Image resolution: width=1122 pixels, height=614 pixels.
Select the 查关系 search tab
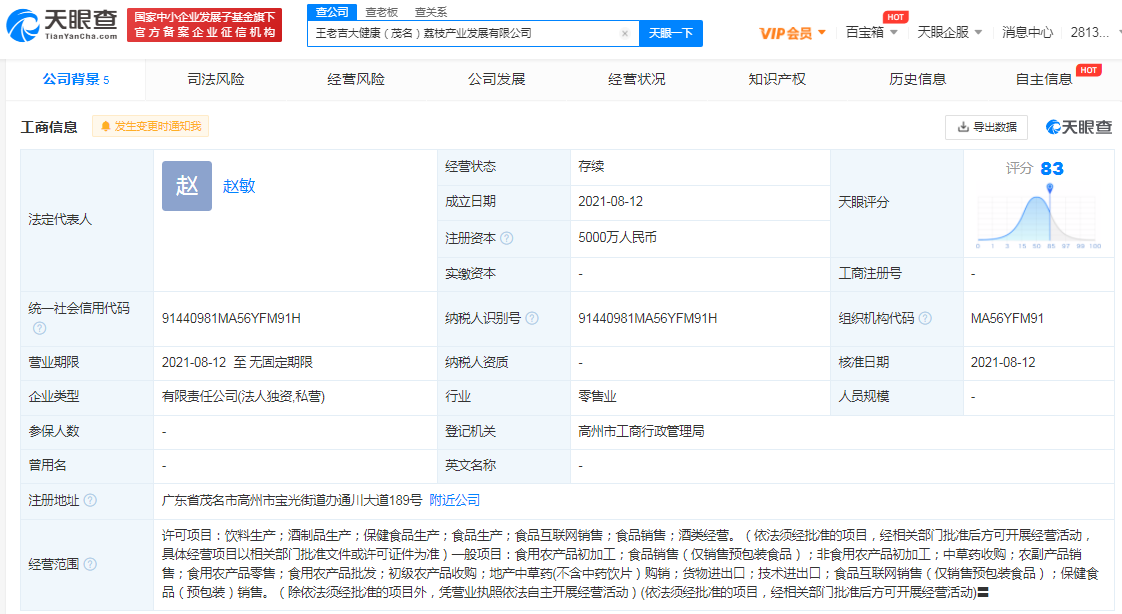[431, 12]
